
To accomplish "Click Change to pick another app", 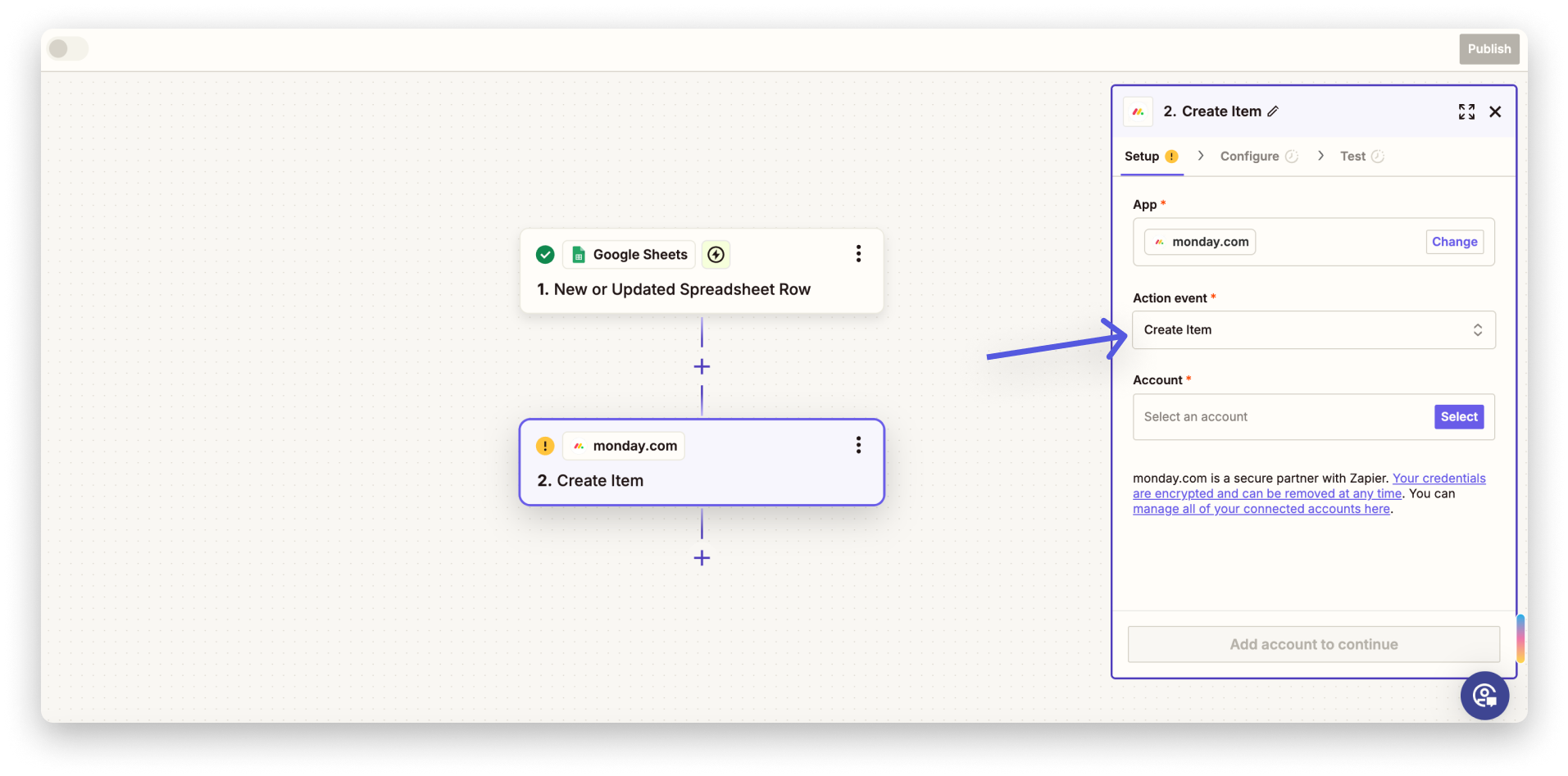I will [1454, 242].
